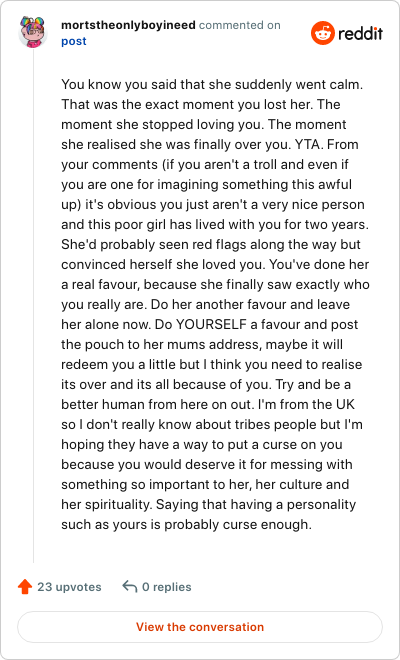Follow the blue "post" link
The image size is (400, 660).
pos(74,41)
